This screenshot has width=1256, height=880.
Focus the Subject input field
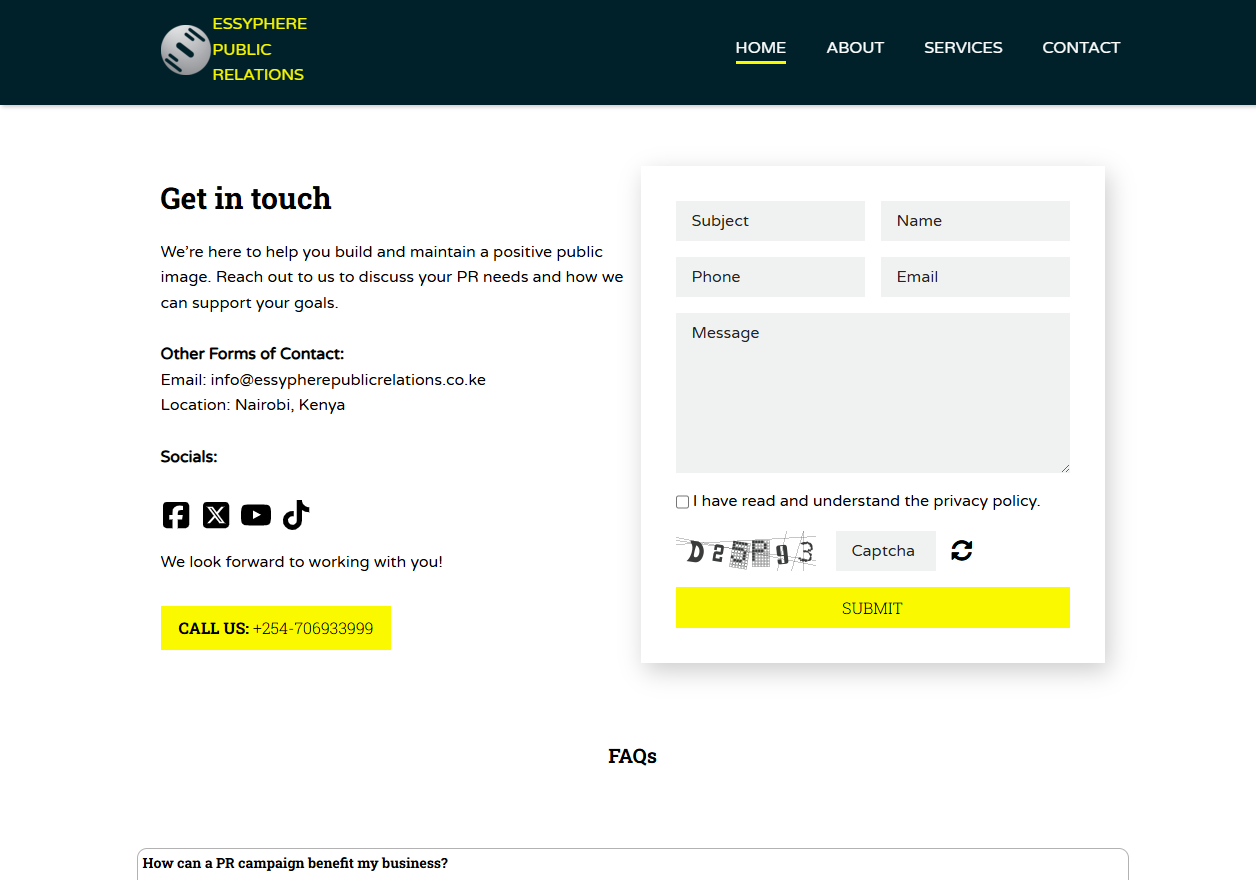(770, 221)
